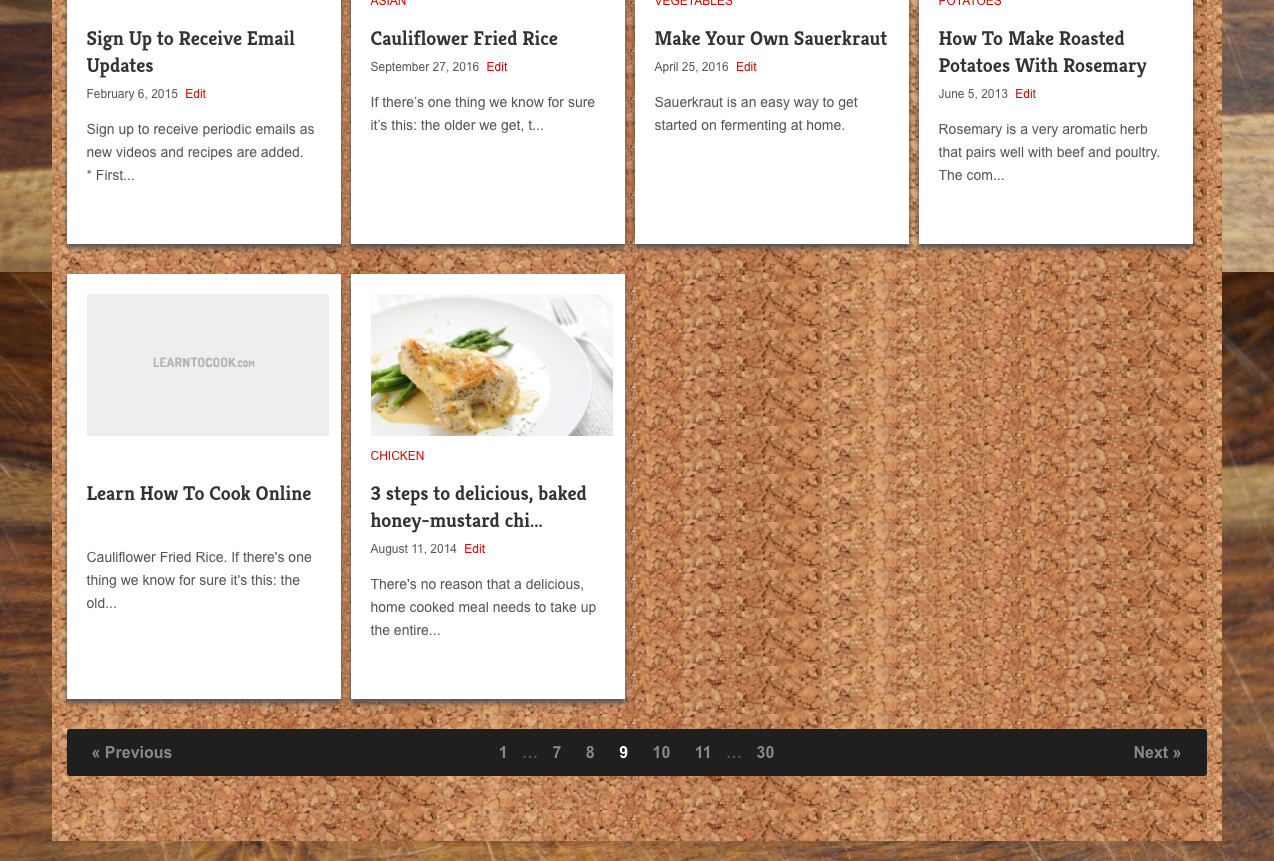
Task: Jump to pagination page 11
Action: point(703,753)
